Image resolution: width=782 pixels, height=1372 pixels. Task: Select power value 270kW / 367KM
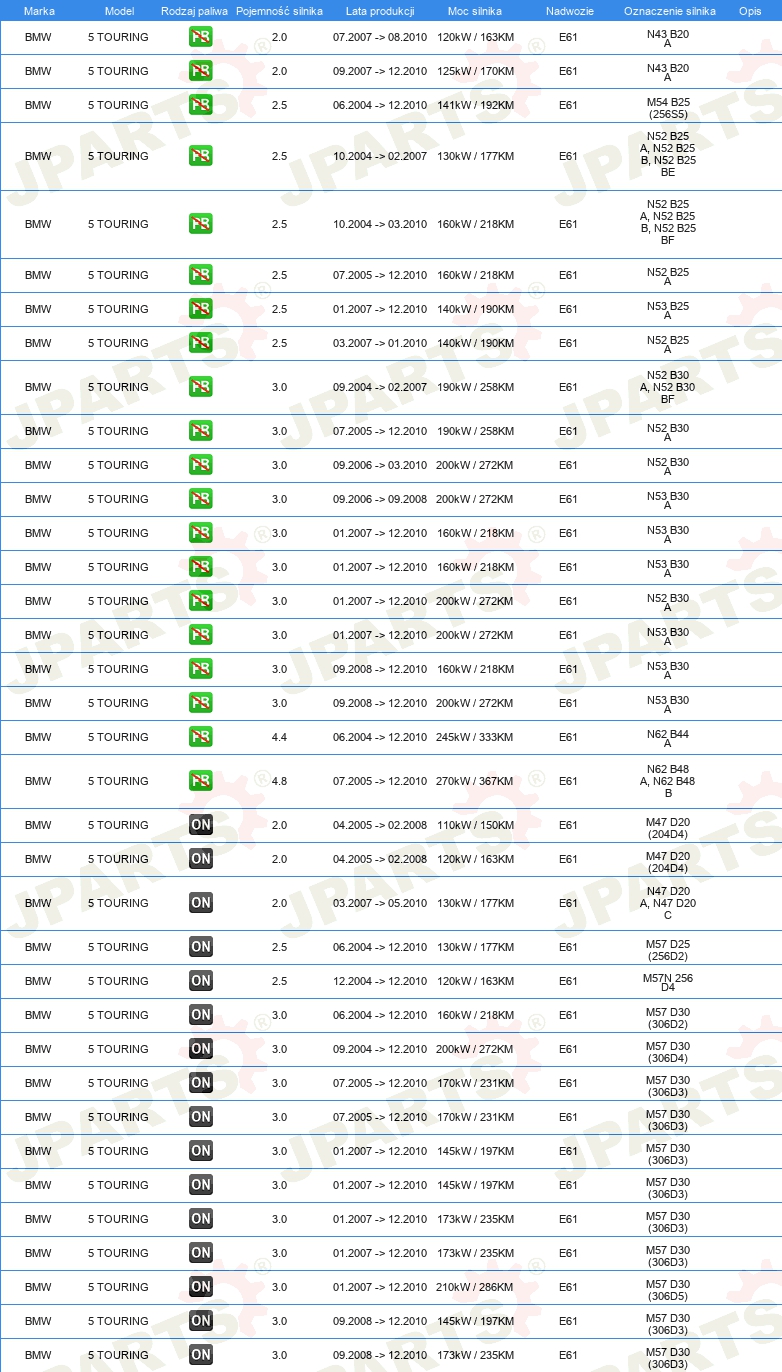click(x=475, y=781)
